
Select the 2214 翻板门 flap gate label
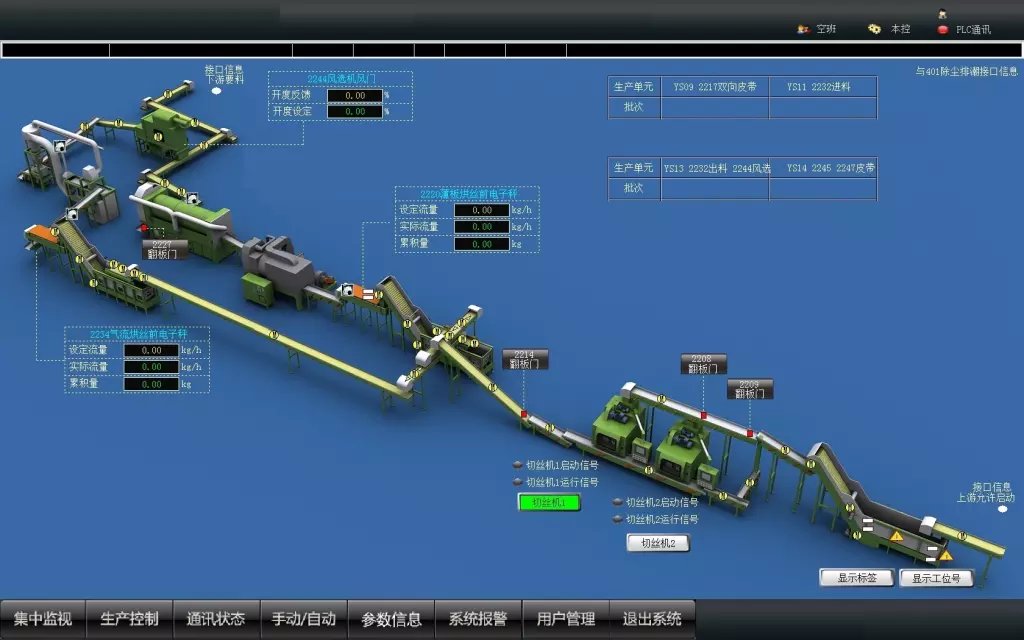point(525,359)
